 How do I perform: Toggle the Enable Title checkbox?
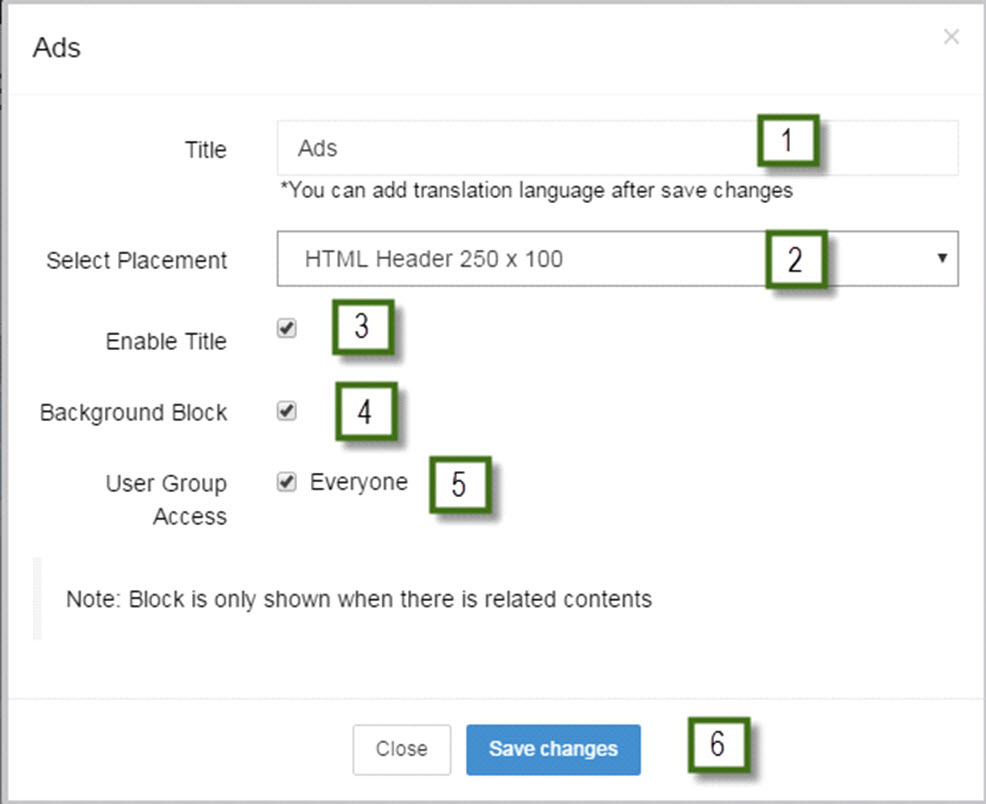[x=287, y=328]
